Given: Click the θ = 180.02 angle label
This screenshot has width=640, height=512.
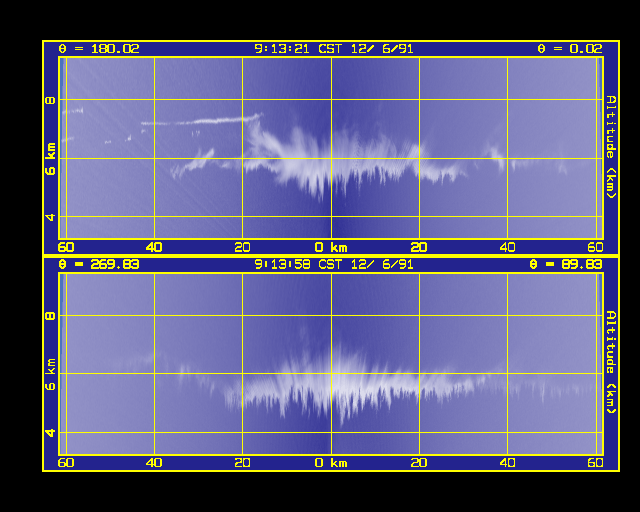Looking at the screenshot, I should pos(99,49).
